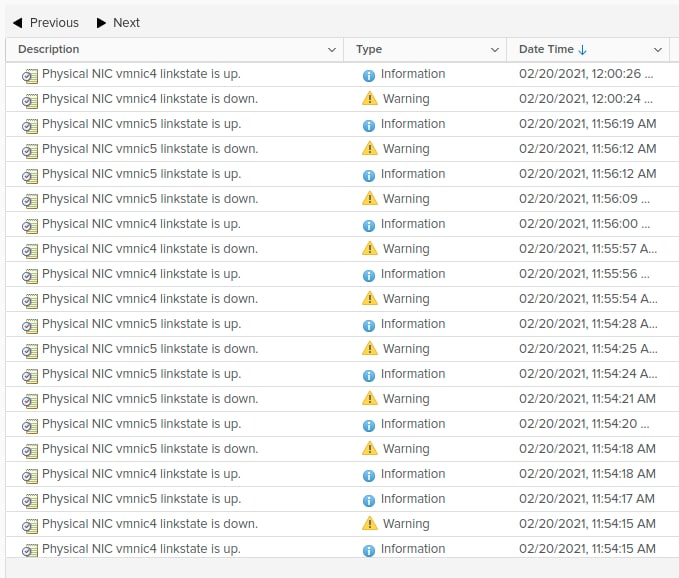679x578 pixels.
Task: Click the event icon of the 11:56:19 AM row
Action: click(x=30, y=126)
